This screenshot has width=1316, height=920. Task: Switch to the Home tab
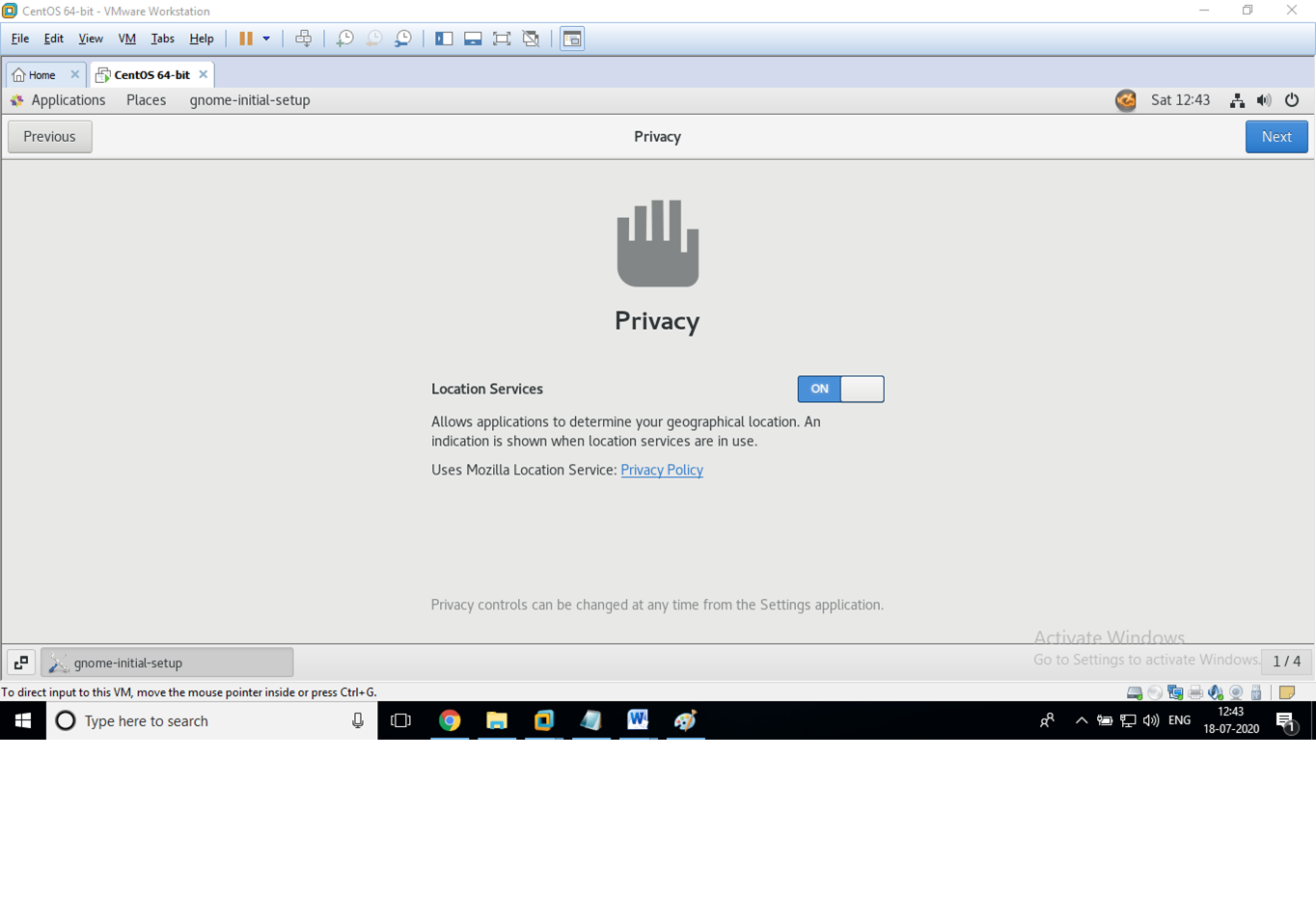(x=41, y=74)
